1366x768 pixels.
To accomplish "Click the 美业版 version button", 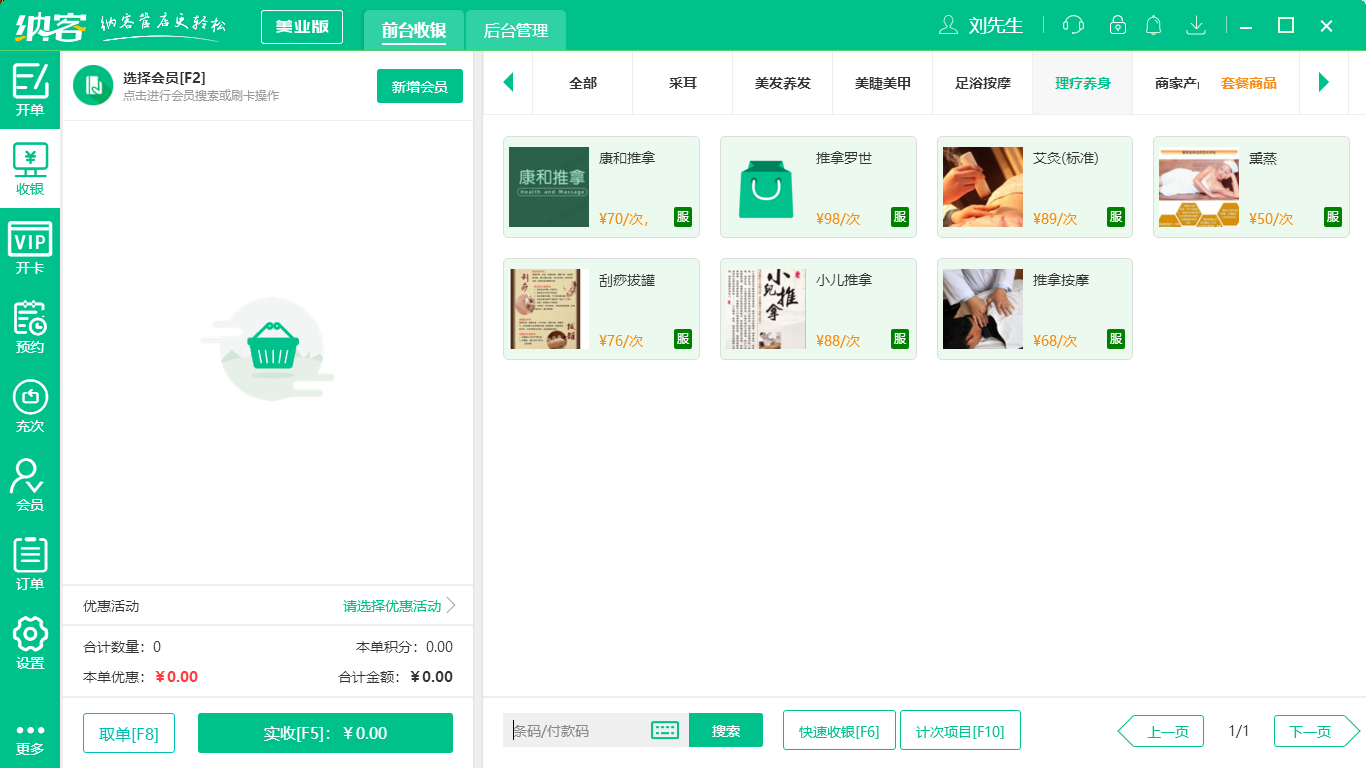I will (302, 27).
